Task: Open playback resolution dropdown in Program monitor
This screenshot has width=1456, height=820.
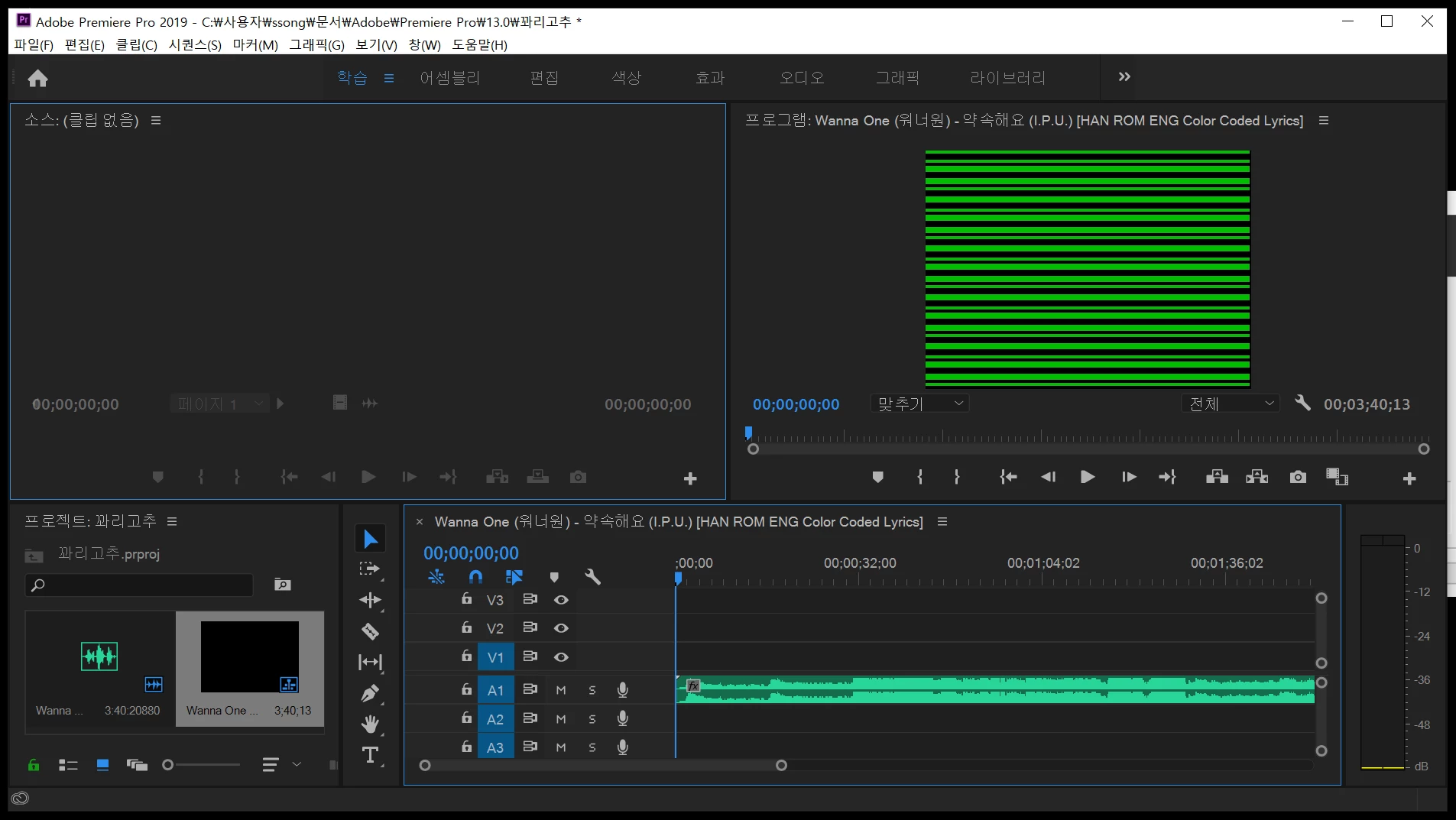Action: (1231, 404)
